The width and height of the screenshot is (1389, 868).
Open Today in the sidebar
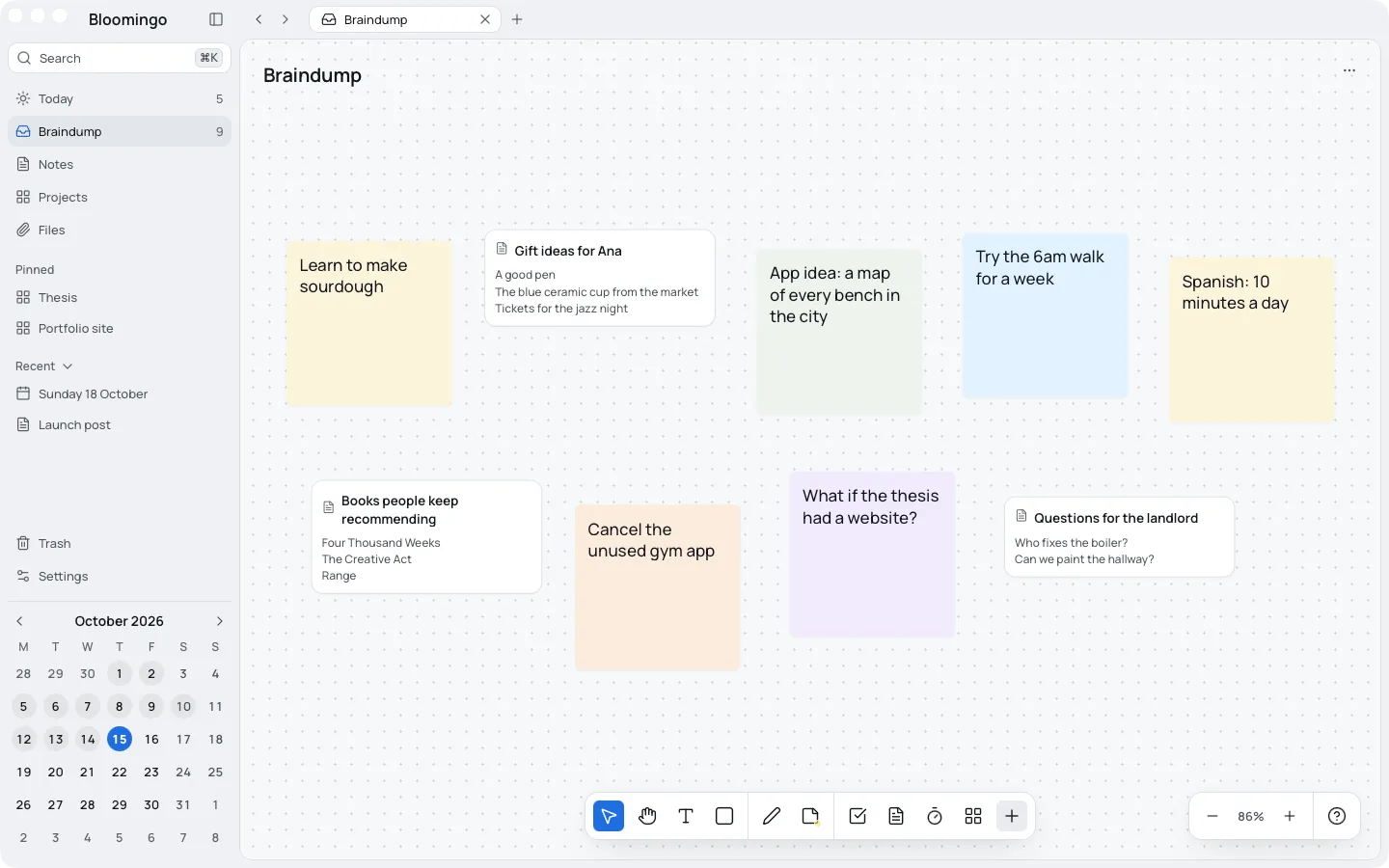[x=120, y=99]
